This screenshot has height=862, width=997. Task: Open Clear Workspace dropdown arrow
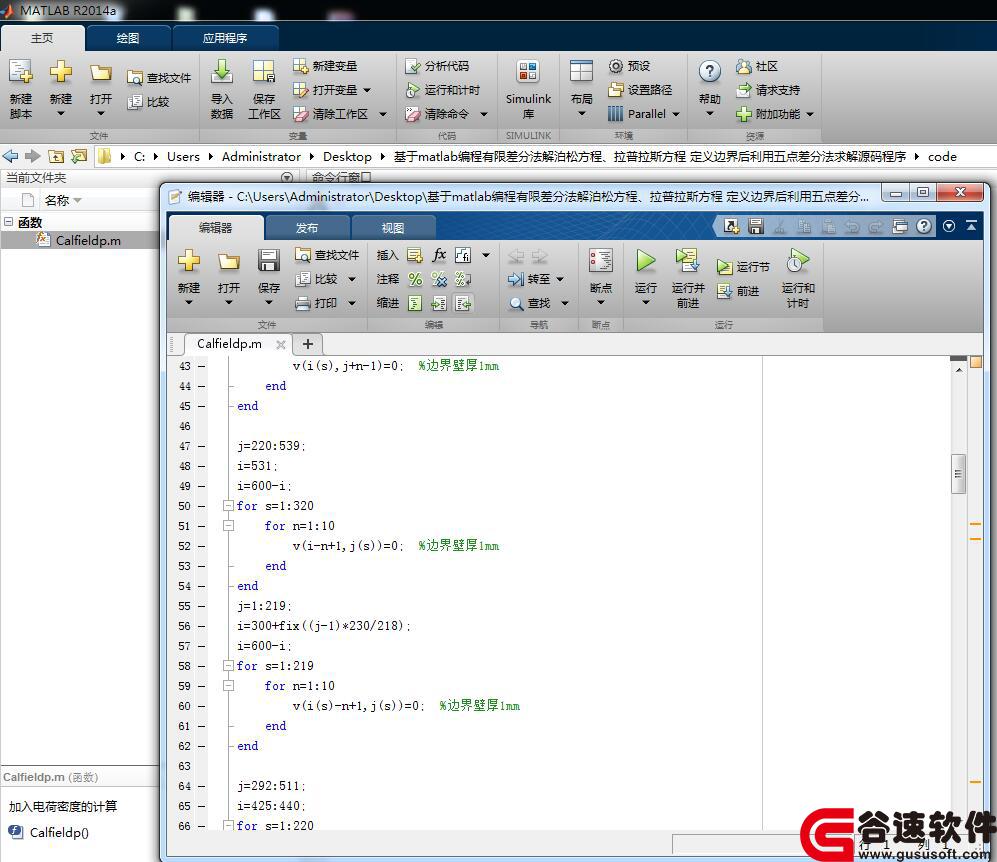tap(383, 114)
